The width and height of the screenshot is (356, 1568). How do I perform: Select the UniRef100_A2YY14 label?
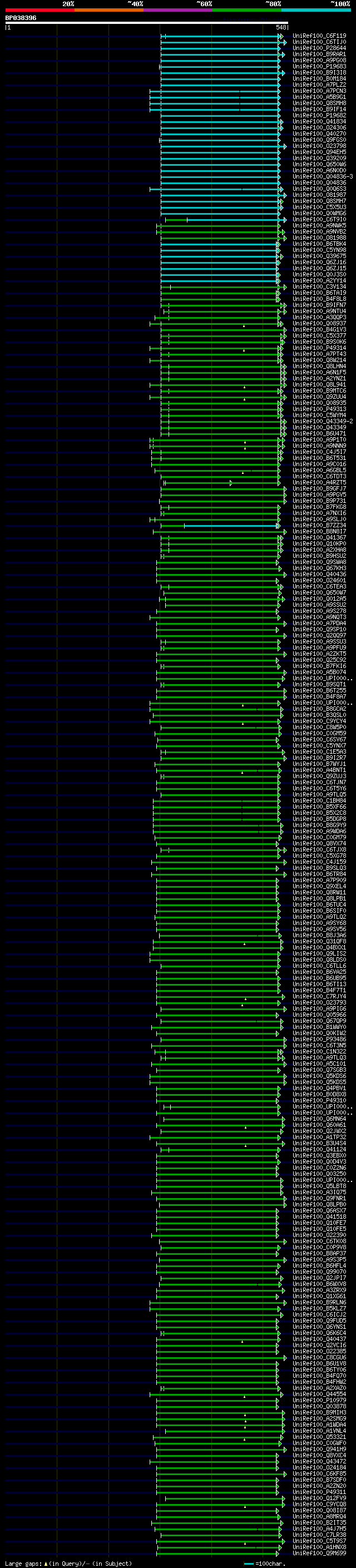tap(319, 280)
